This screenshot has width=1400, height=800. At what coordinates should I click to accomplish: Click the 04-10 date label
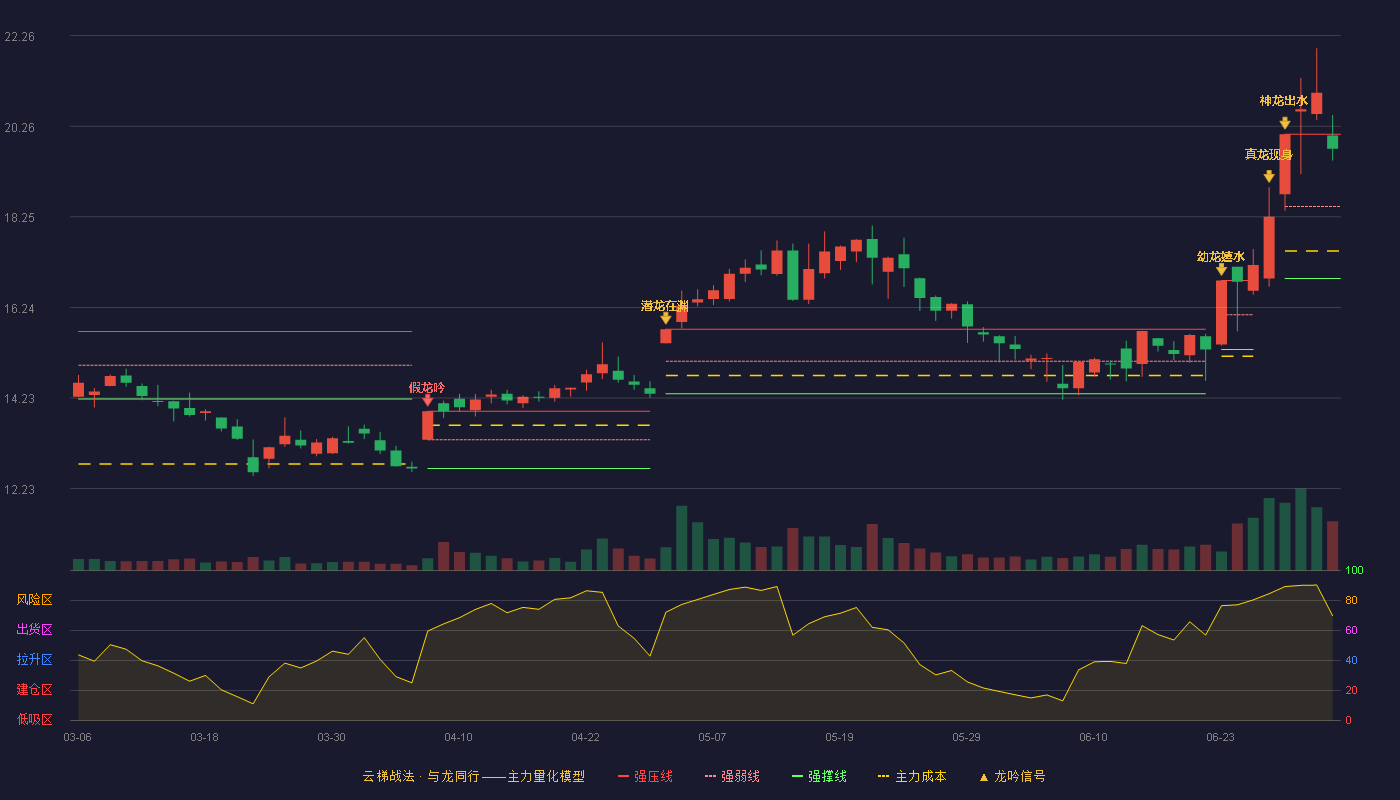coord(458,737)
